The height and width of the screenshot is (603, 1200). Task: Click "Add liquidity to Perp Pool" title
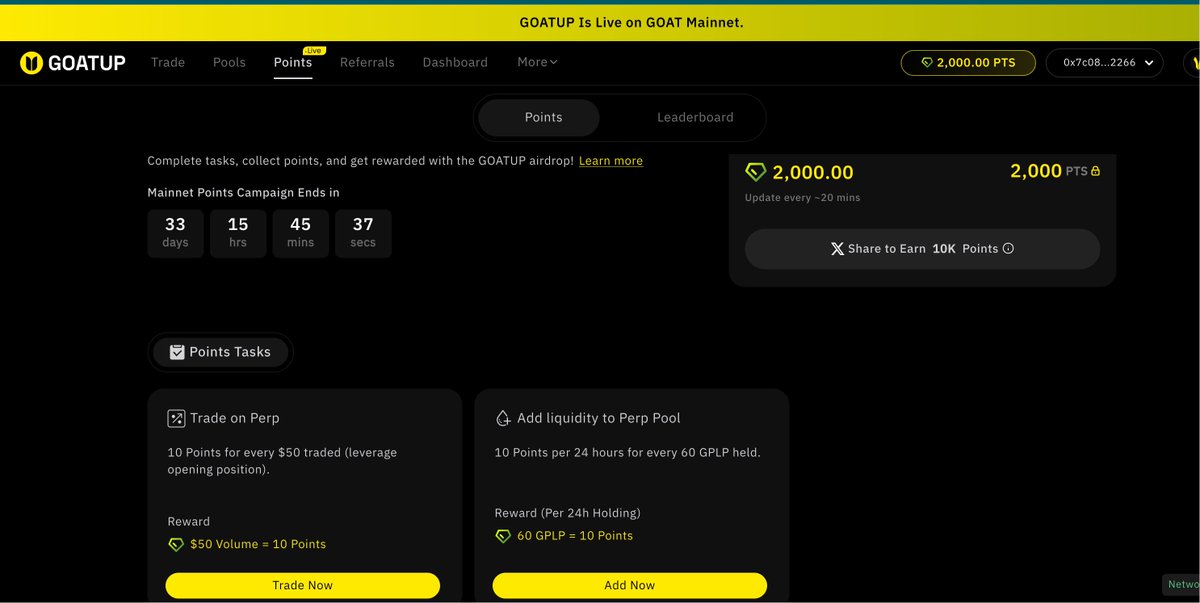[x=599, y=419]
